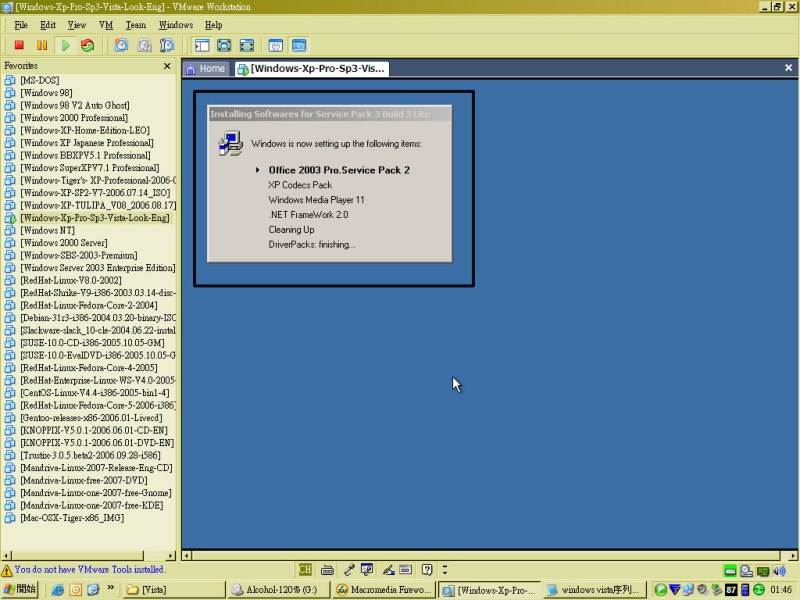Select [SUSE-10.0-CD-i386-2005.10.05-GM] favorite
This screenshot has height=600, width=800.
92,343
